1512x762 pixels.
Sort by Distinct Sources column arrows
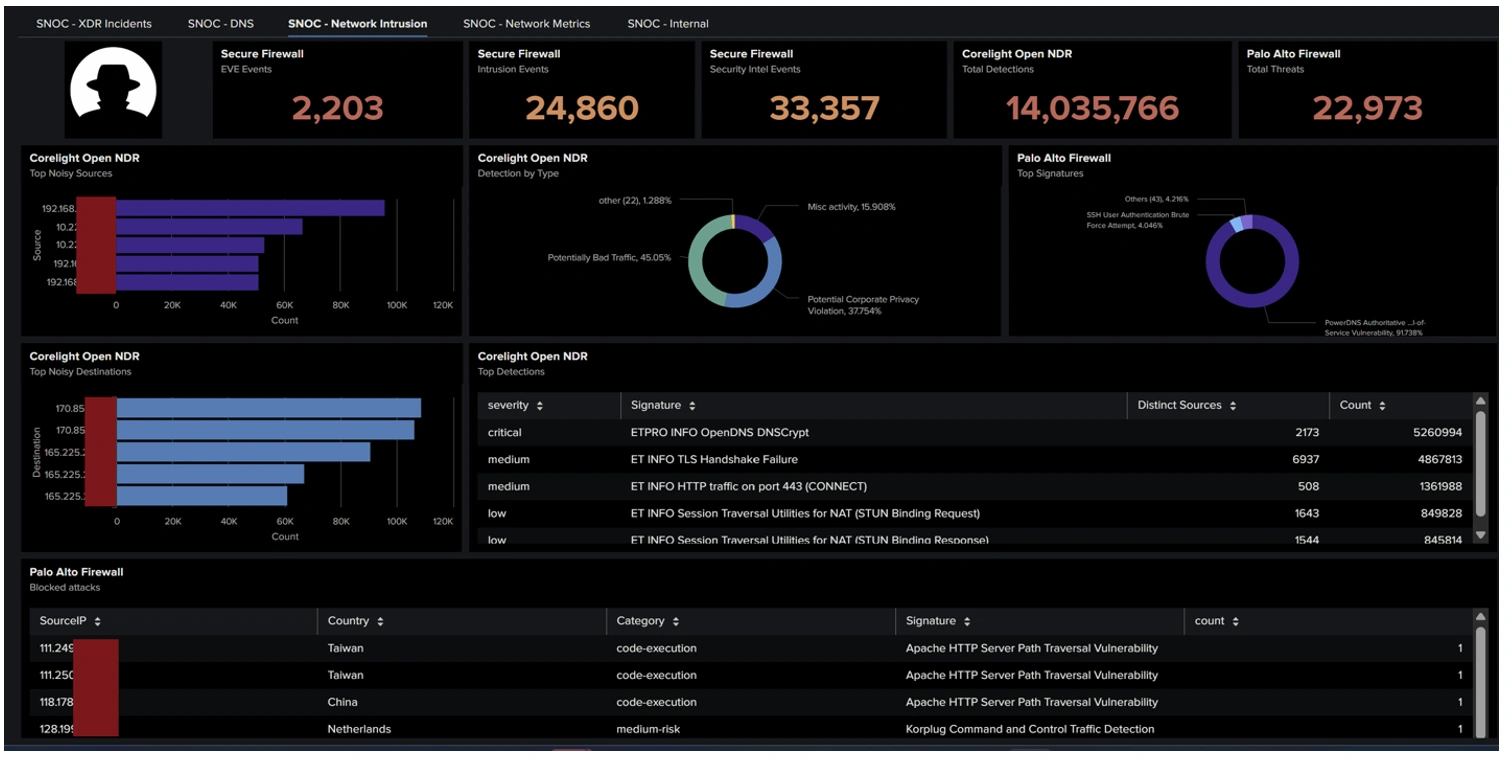coord(1233,406)
